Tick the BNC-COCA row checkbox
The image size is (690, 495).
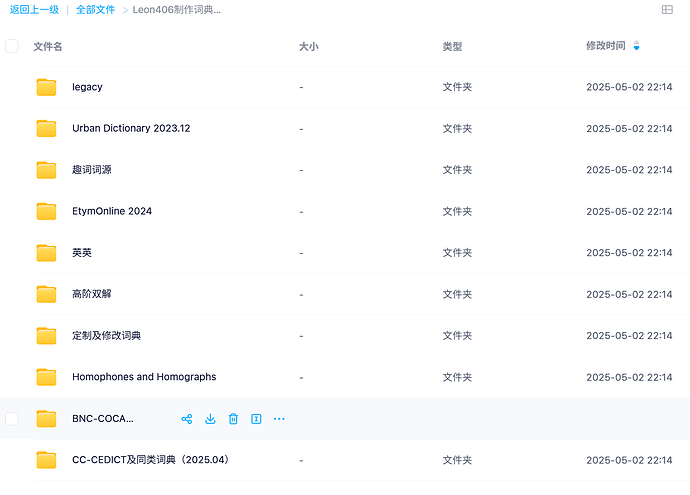(x=12, y=418)
